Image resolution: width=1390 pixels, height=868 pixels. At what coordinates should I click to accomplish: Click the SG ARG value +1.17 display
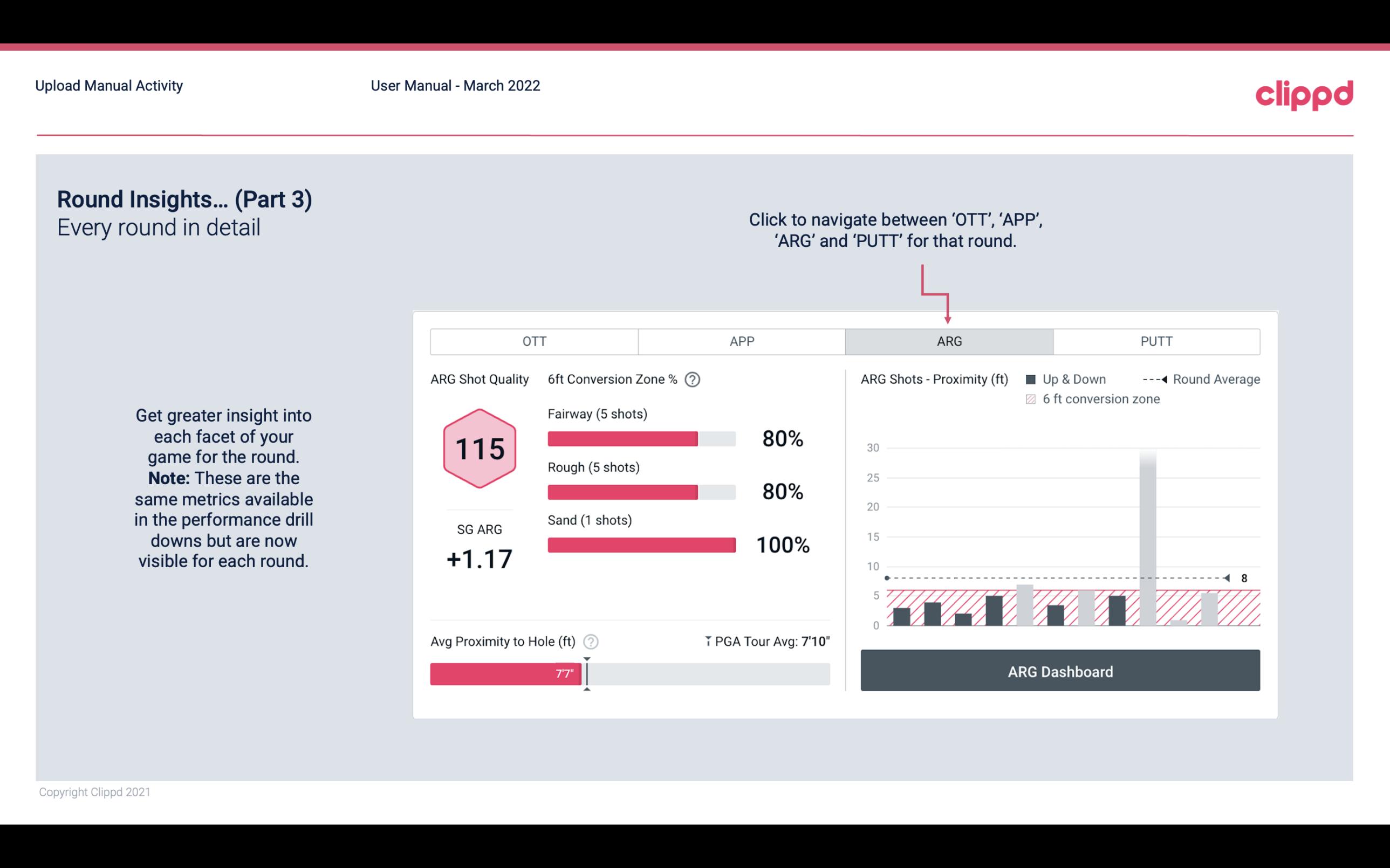coord(479,557)
